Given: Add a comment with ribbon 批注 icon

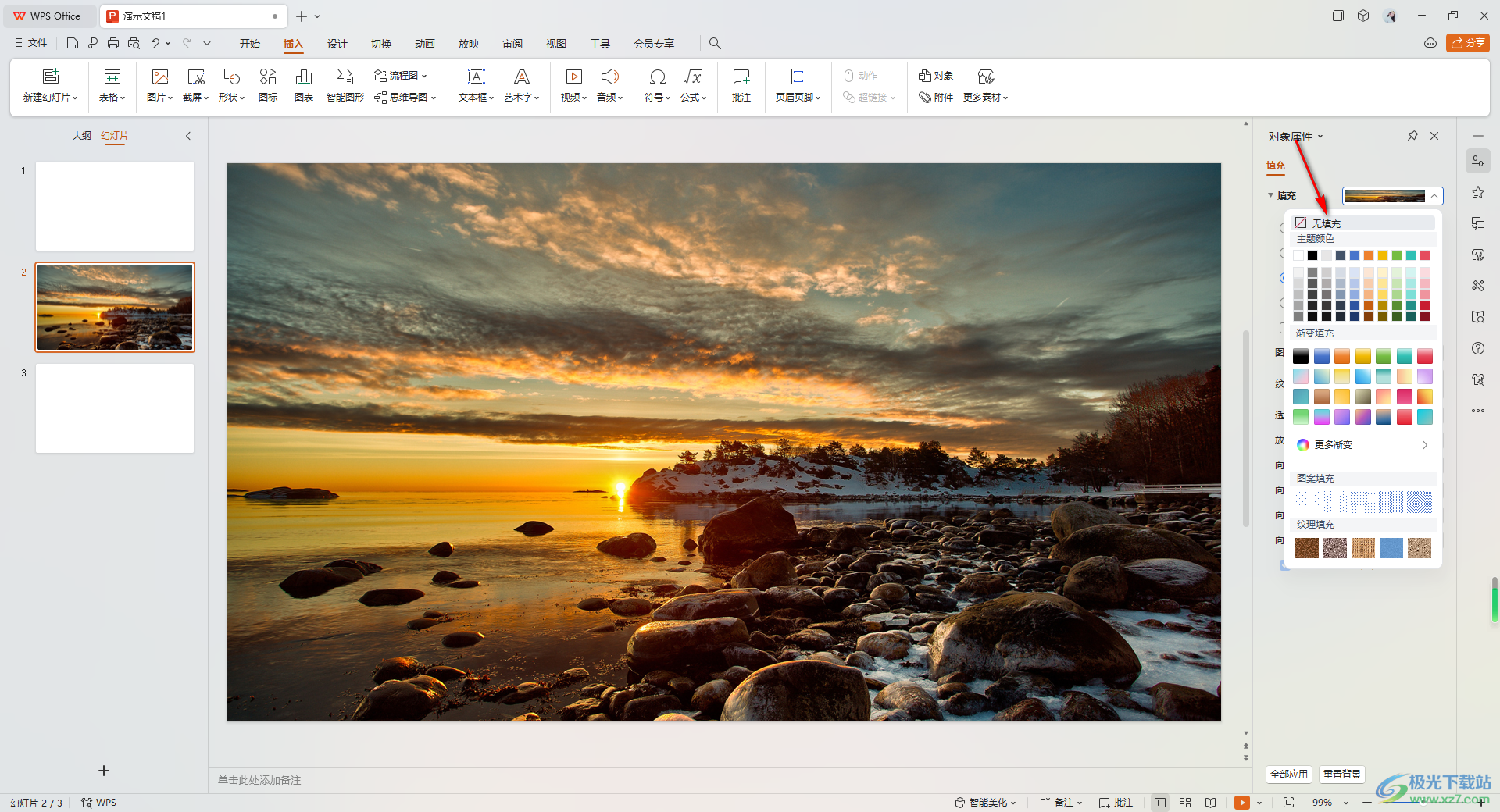Looking at the screenshot, I should pos(741,77).
